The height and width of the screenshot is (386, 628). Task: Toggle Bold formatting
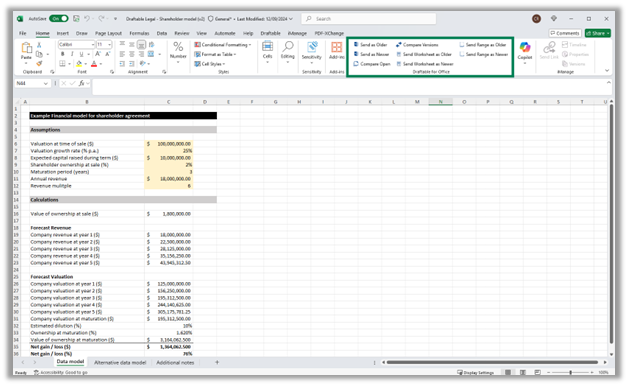[62, 54]
